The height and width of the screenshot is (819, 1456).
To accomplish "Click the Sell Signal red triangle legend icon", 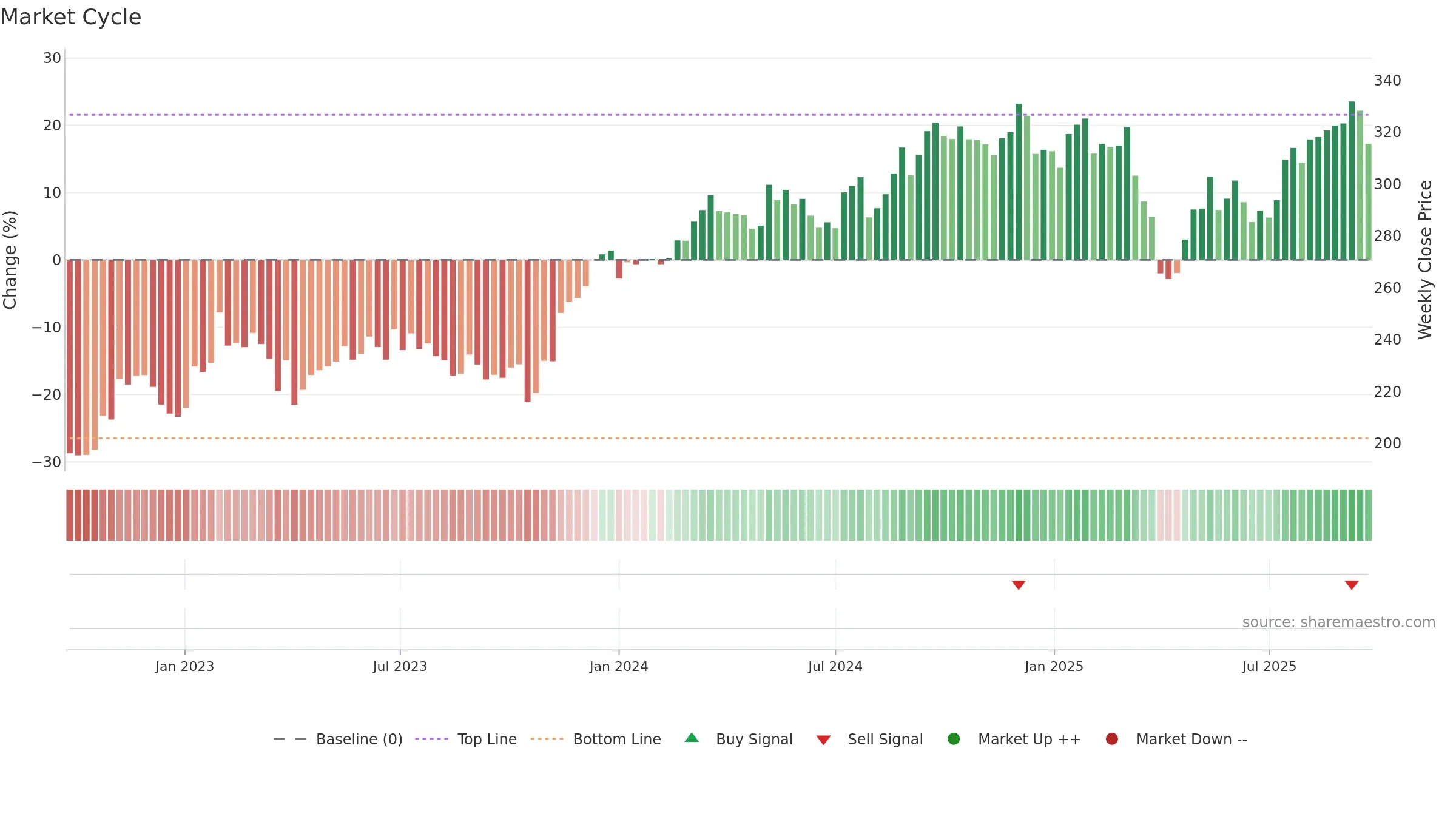I will tap(823, 740).
